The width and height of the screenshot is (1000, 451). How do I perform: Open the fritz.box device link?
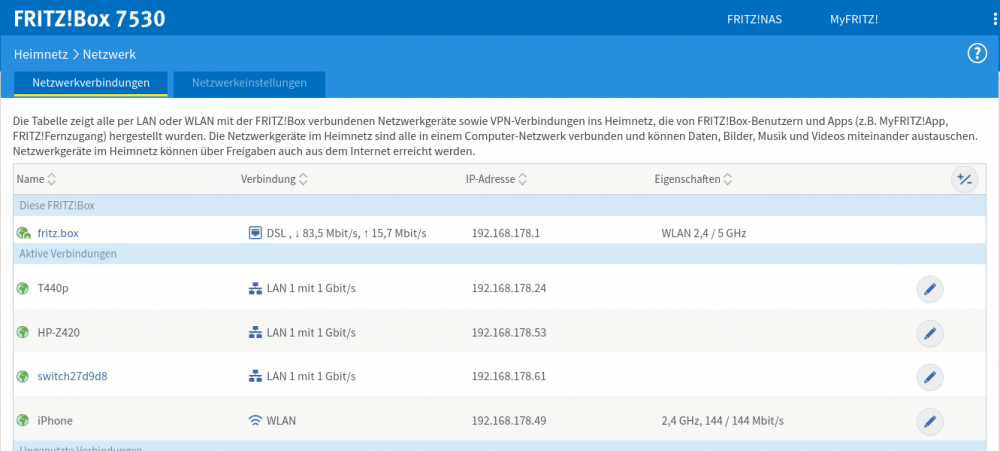58,233
